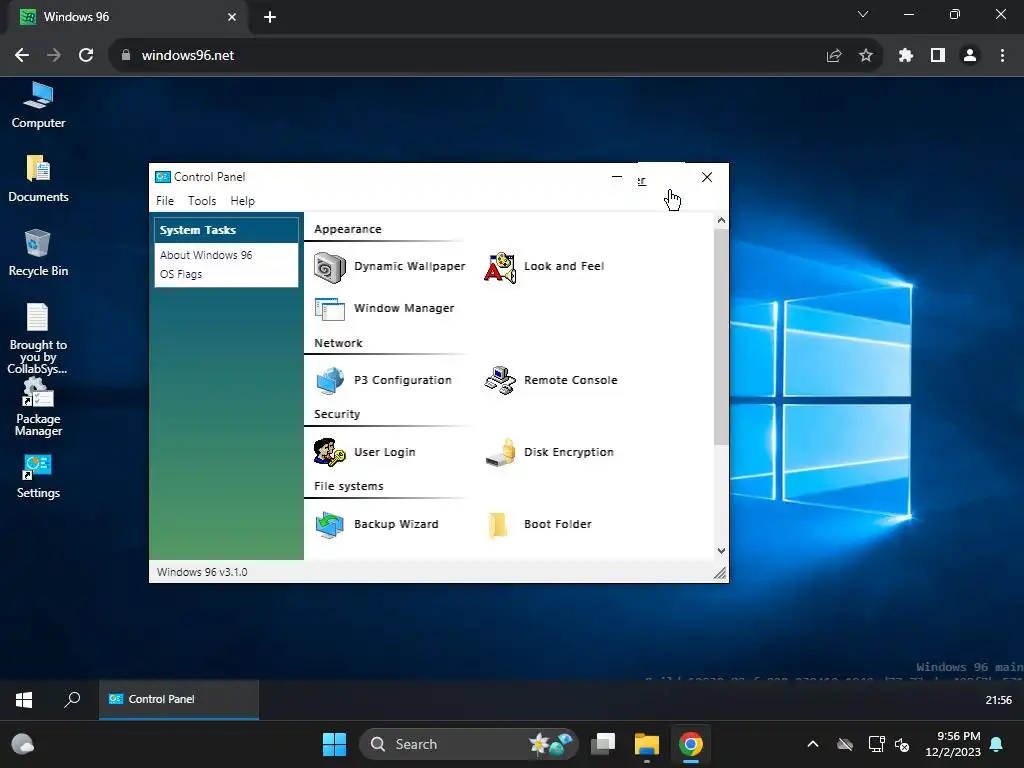Open the Boot Folder icon
This screenshot has width=1024, height=768.
[x=498, y=524]
